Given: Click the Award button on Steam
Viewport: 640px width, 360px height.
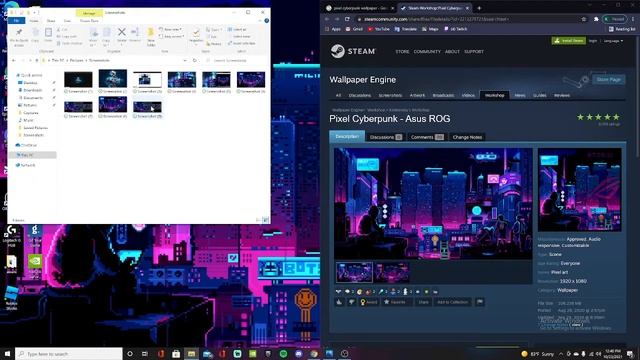Looking at the screenshot, I should pyautogui.click(x=369, y=302).
